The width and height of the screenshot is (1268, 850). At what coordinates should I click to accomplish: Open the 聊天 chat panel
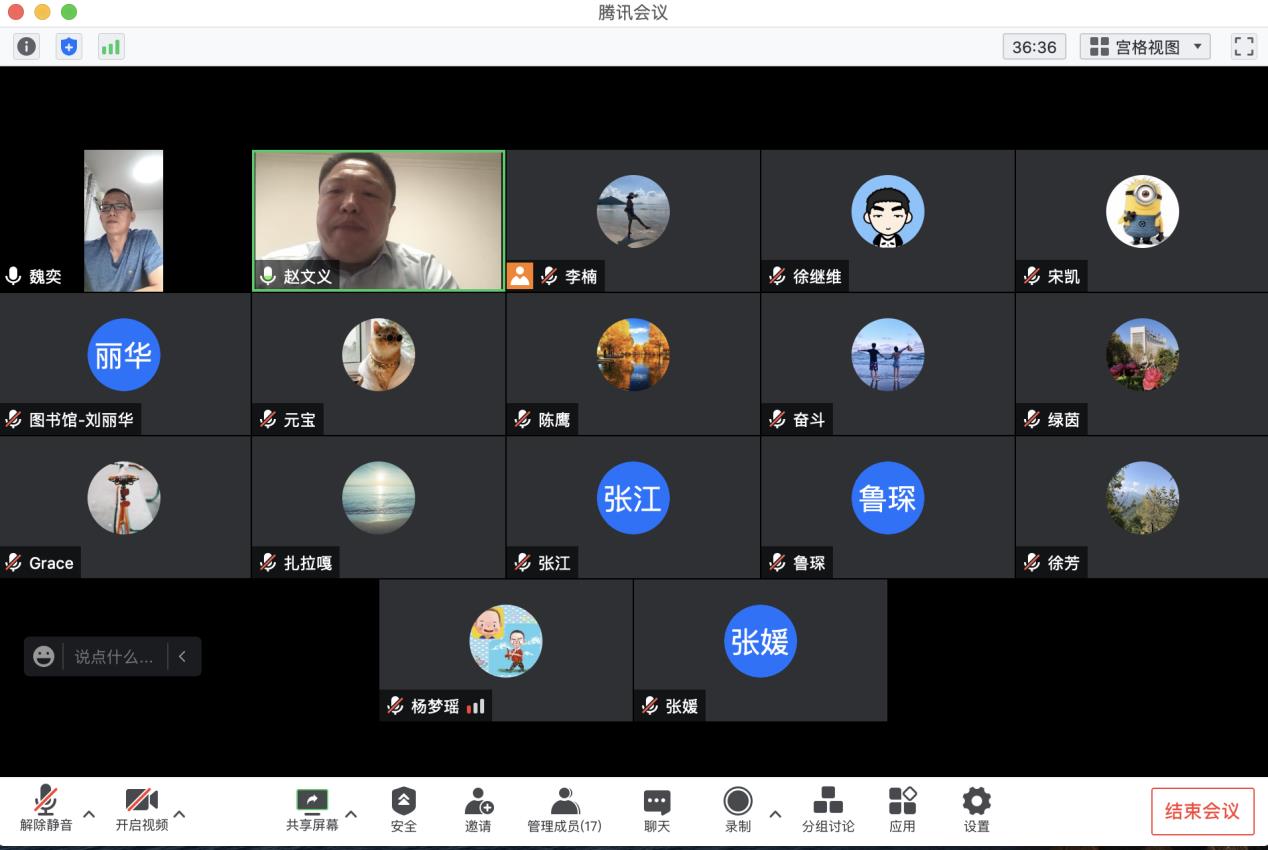[656, 809]
